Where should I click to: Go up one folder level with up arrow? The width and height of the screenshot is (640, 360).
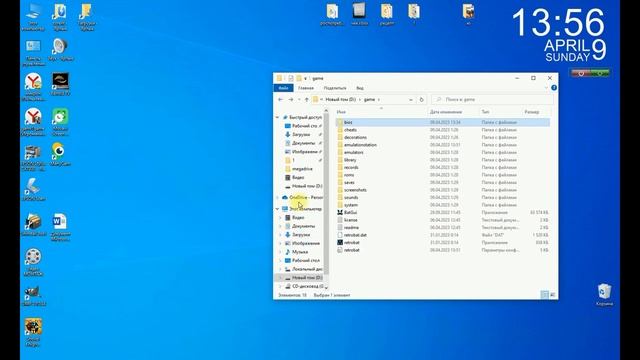point(307,100)
